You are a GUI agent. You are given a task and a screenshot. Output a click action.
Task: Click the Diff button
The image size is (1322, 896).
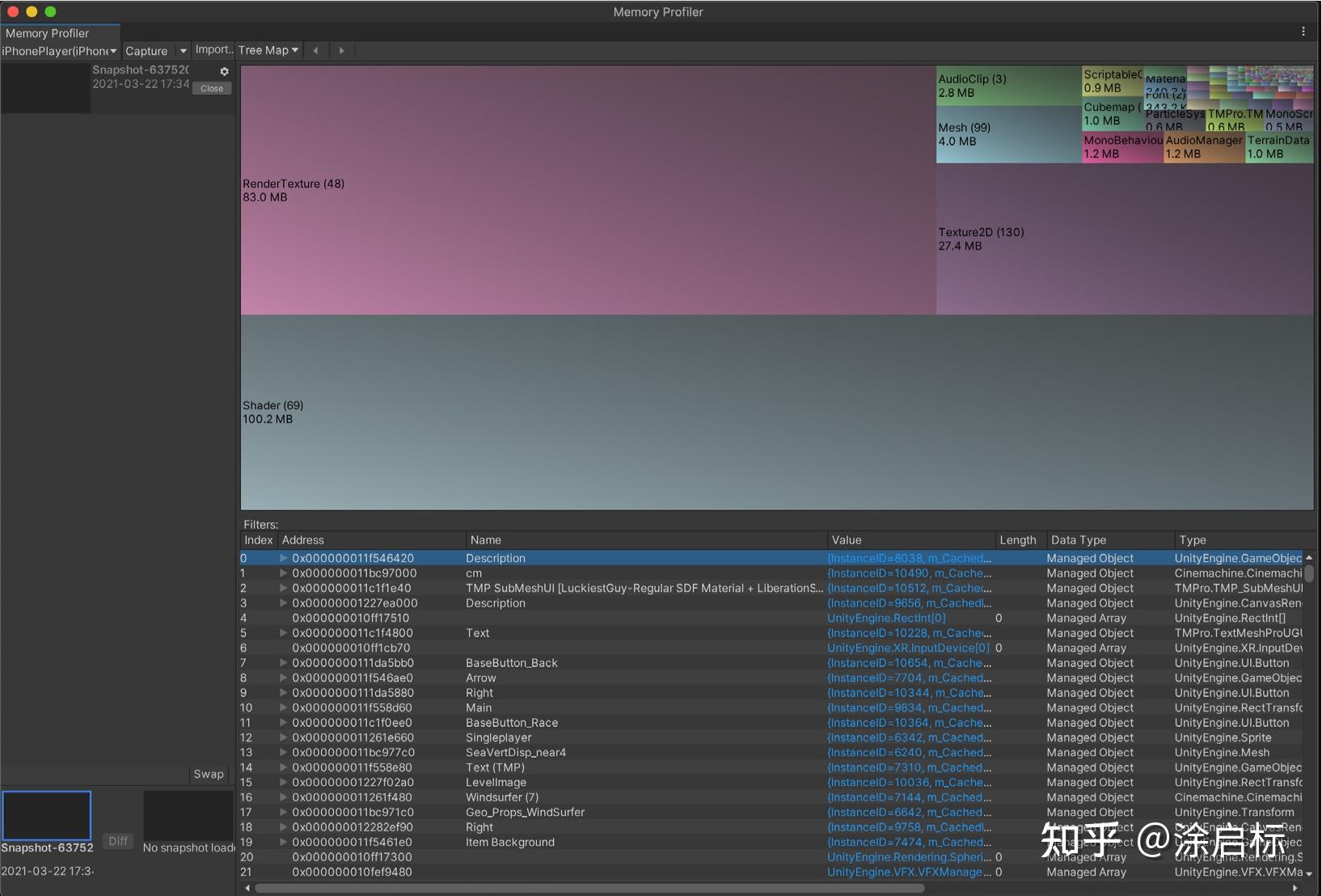(118, 841)
